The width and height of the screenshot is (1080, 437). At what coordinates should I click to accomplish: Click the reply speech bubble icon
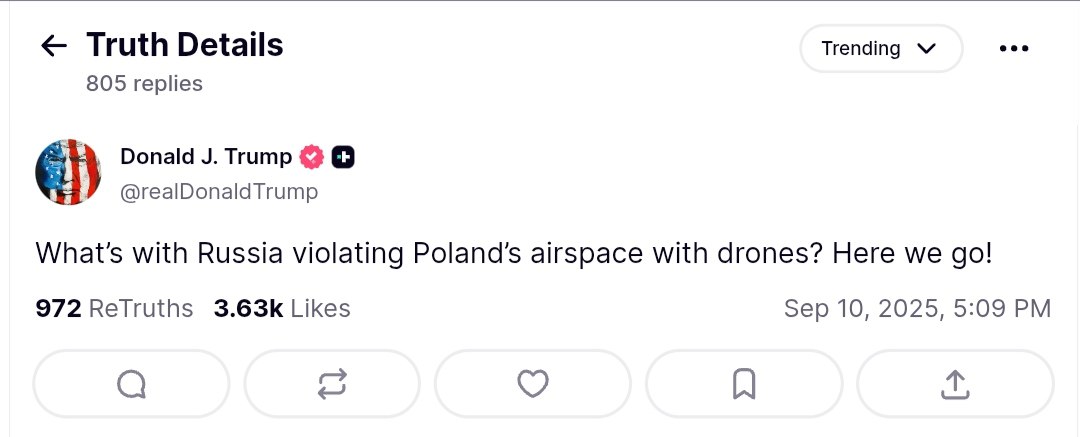coord(131,383)
